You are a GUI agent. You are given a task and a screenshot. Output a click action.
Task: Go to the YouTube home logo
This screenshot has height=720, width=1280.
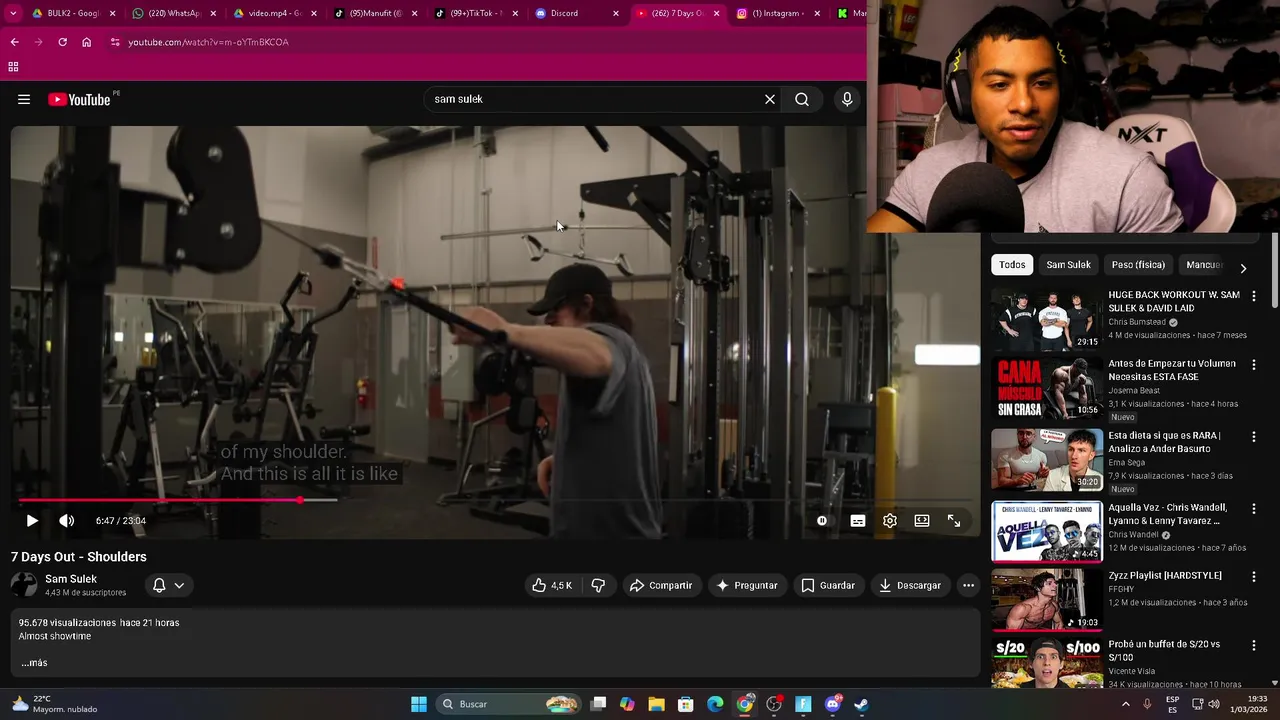click(79, 99)
